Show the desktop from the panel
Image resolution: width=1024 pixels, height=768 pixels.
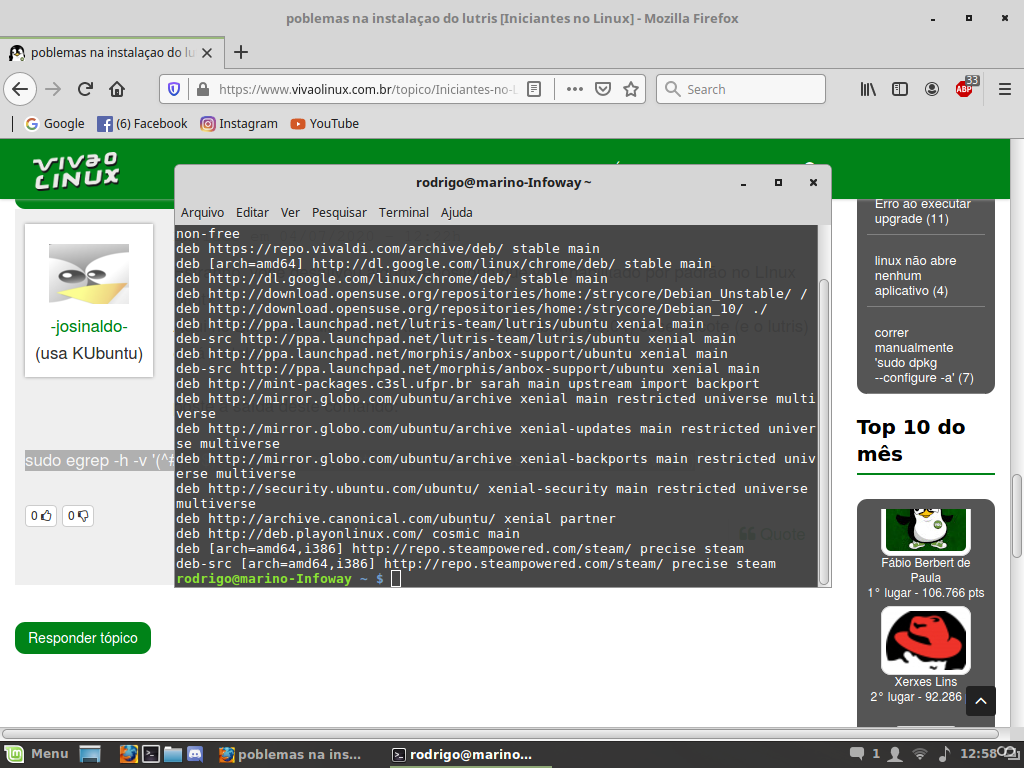point(90,754)
